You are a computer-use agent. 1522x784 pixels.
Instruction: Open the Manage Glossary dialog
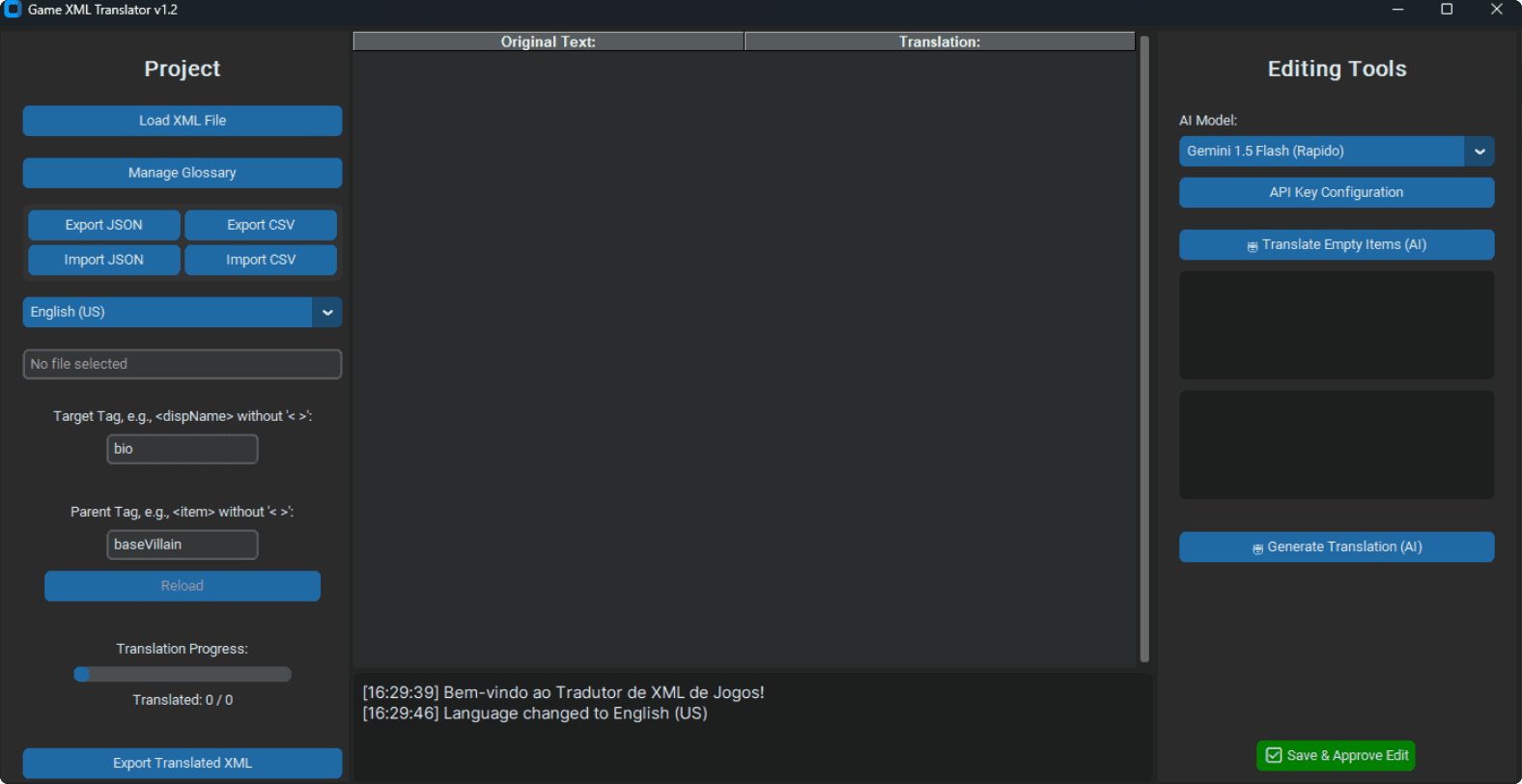(183, 173)
